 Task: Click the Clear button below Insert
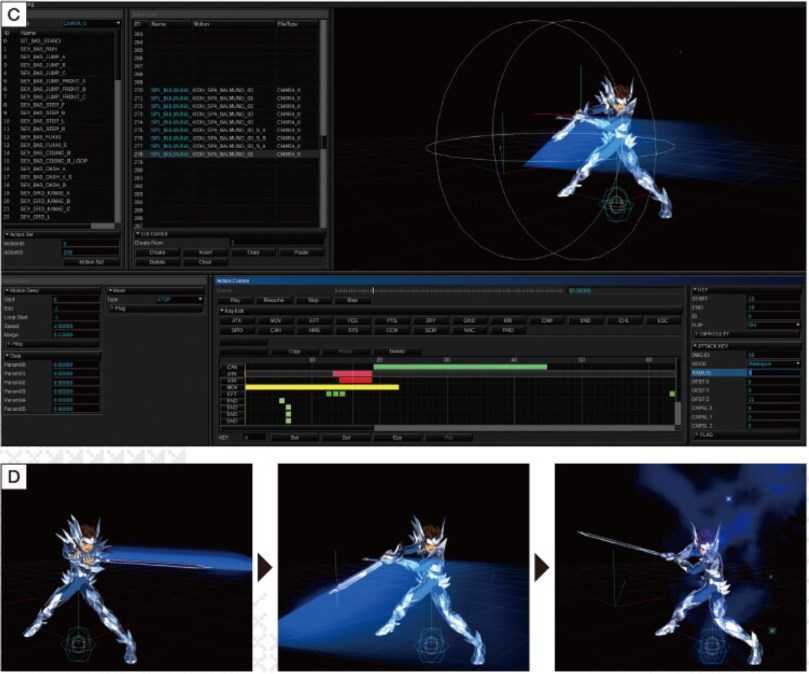(x=205, y=262)
